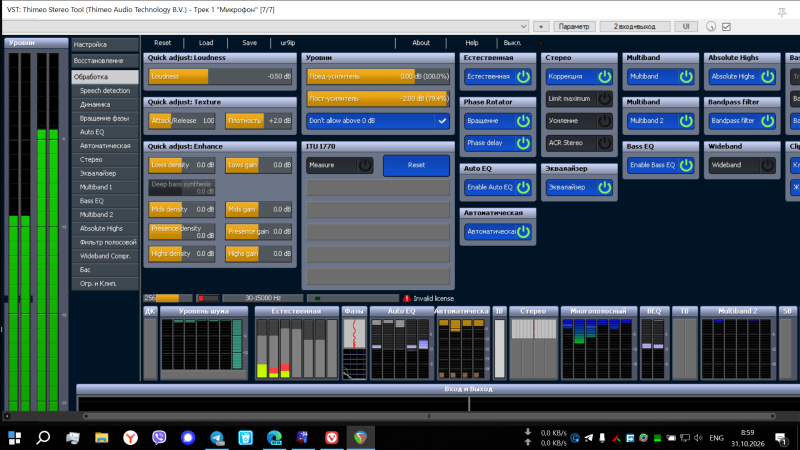800x450 pixels.
Task: Click the Фазы meter thumbnail
Action: tap(354, 344)
